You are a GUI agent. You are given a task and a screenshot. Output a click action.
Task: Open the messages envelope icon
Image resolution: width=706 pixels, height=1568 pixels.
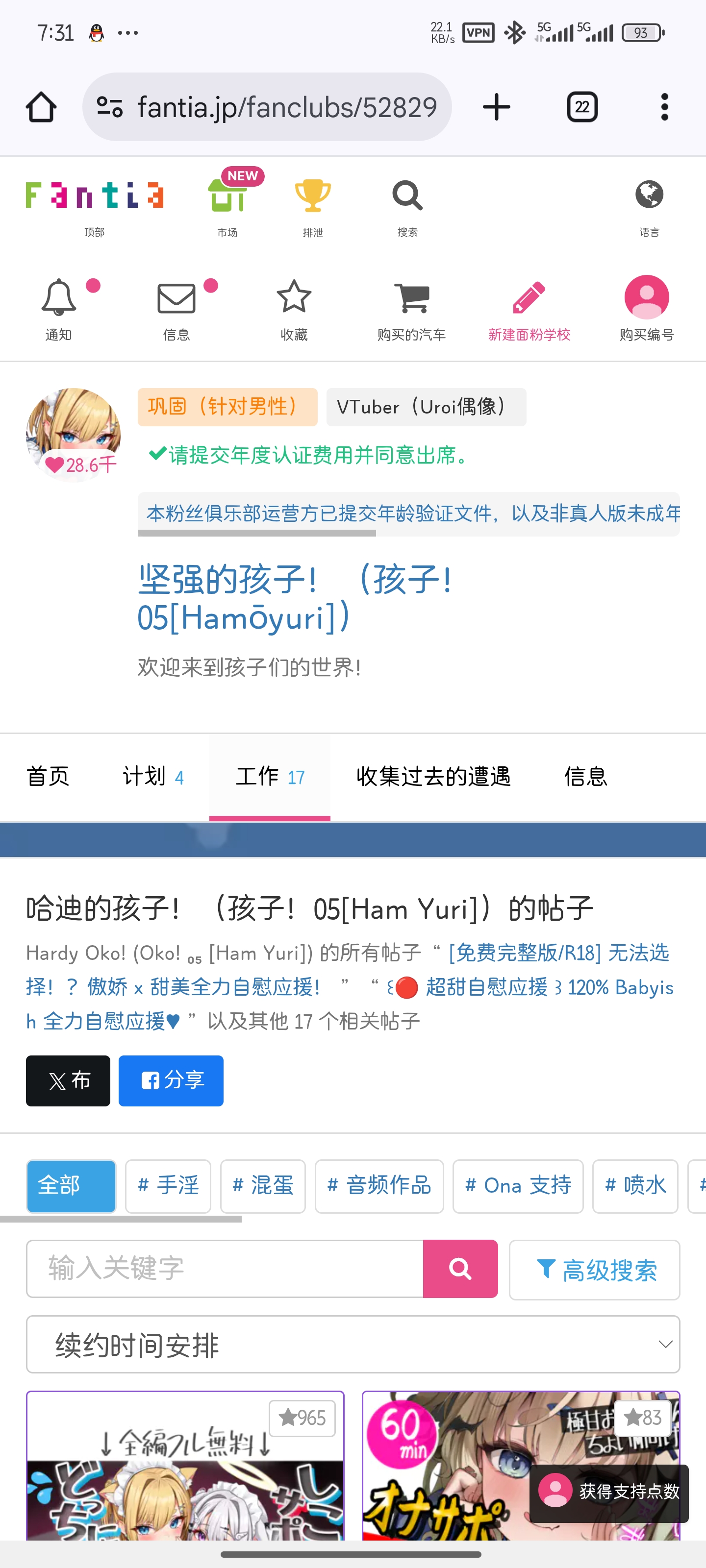tap(176, 298)
